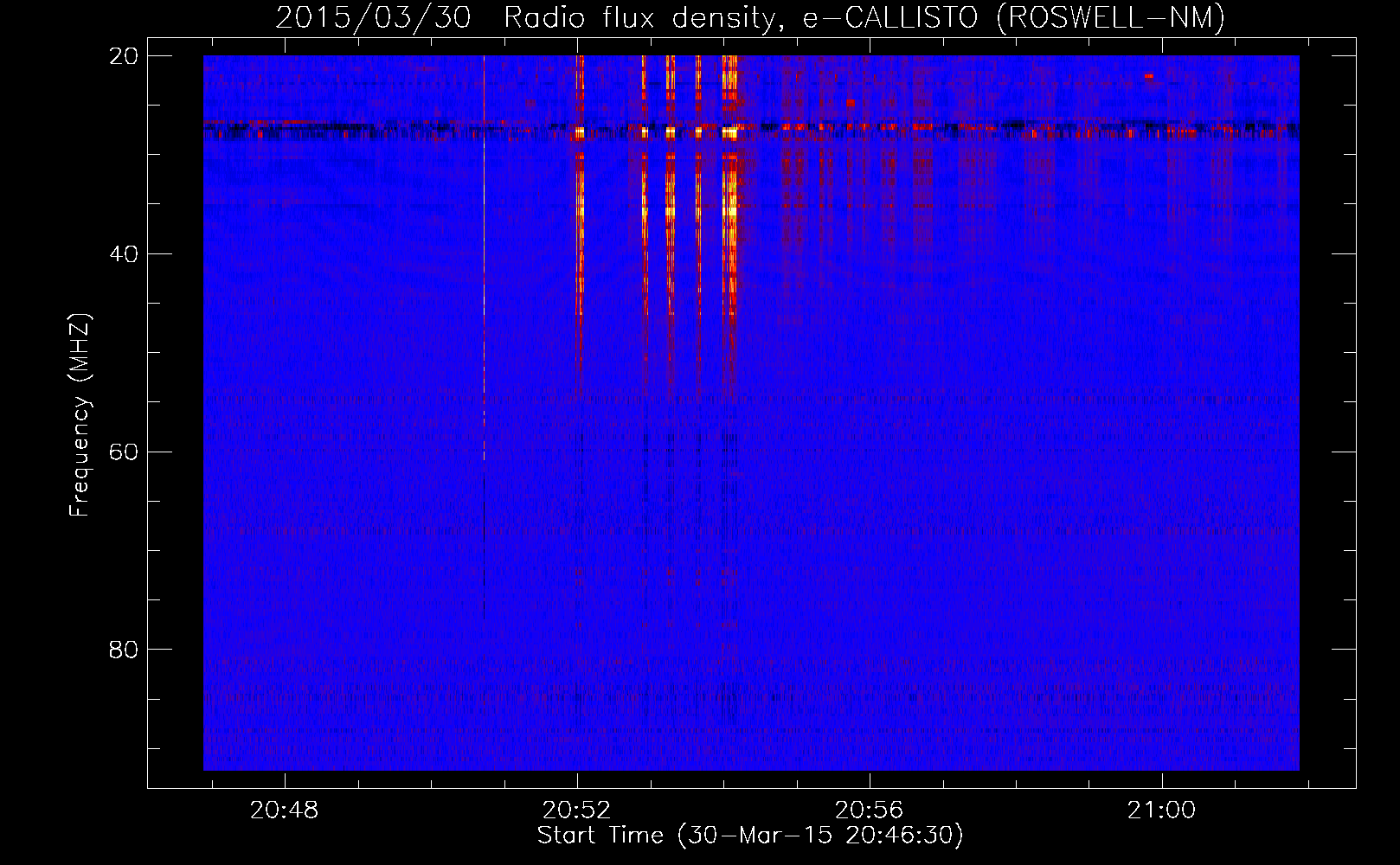
Task: Click the date 2015/03/30 in title
Action: tap(373, 17)
